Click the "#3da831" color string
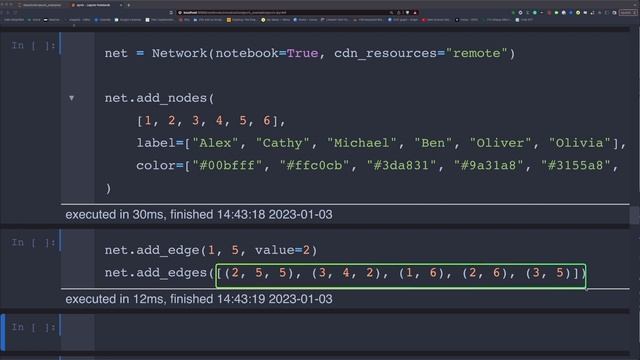The width and height of the screenshot is (640, 360). pyautogui.click(x=401, y=166)
